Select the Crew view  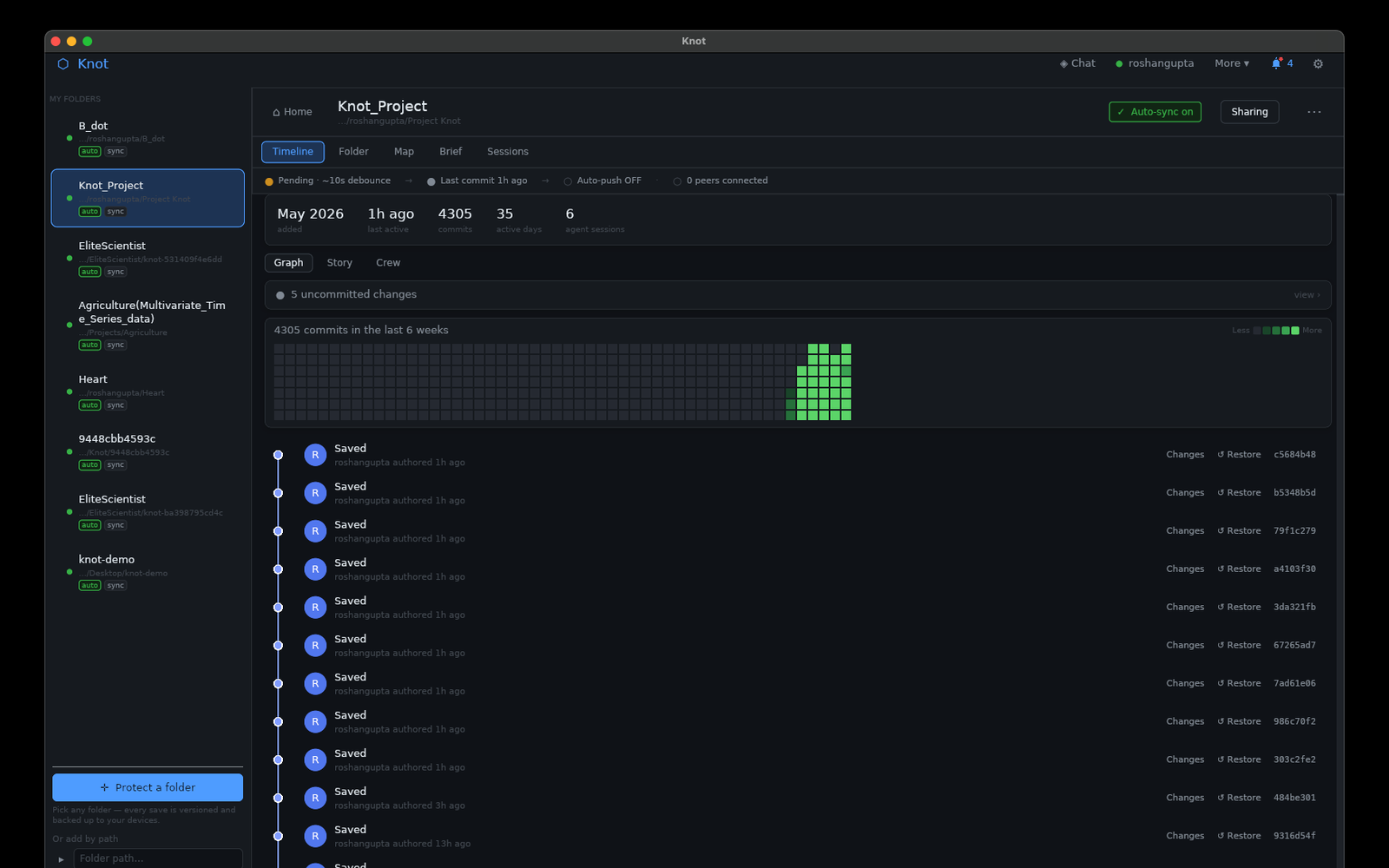(x=388, y=263)
